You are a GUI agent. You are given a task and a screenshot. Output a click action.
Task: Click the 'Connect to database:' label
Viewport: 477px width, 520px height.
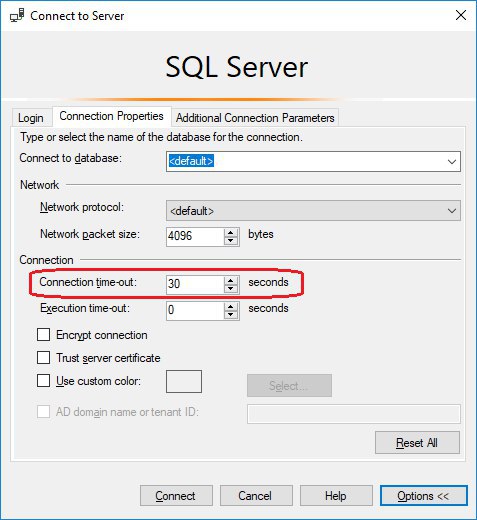click(x=71, y=158)
